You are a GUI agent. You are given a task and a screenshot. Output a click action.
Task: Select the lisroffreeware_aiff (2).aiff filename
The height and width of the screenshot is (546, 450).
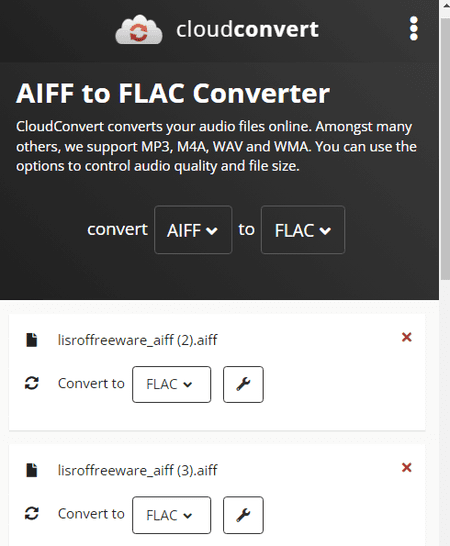(138, 340)
